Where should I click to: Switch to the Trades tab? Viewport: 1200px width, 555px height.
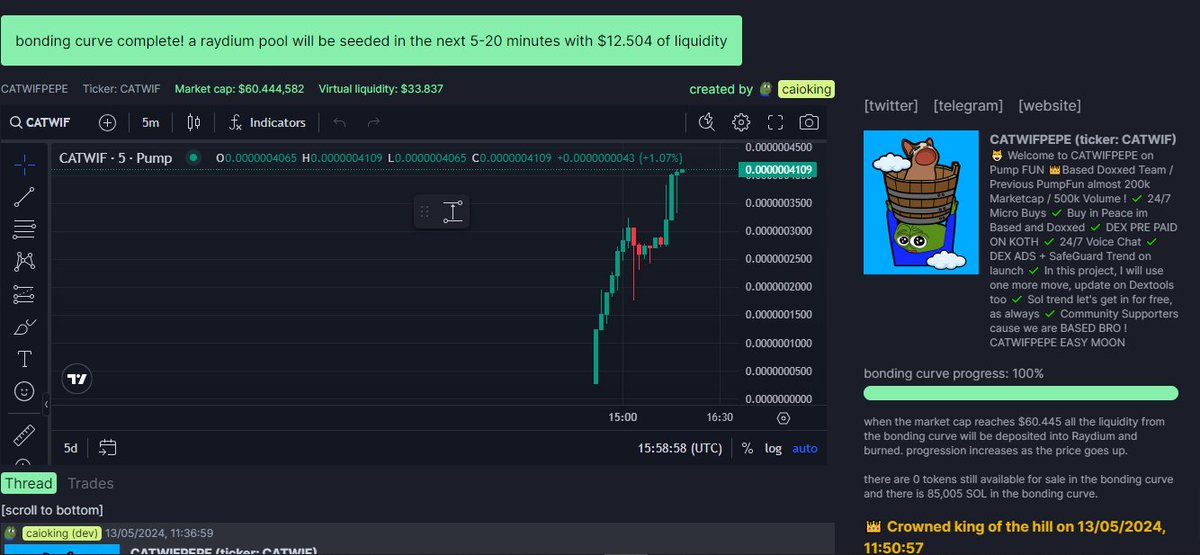tap(90, 484)
